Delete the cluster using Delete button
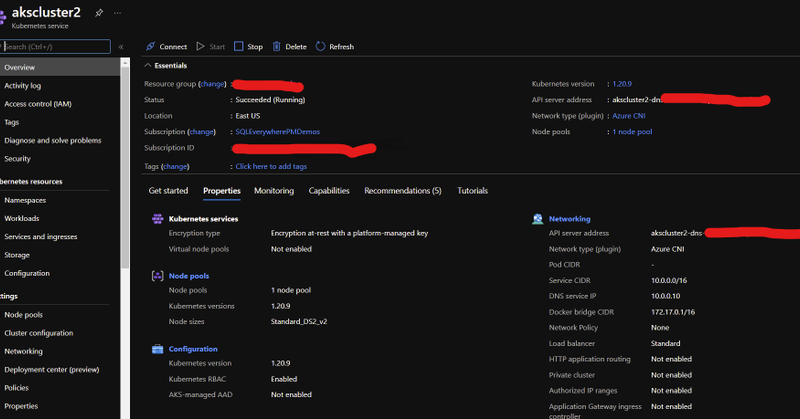The width and height of the screenshot is (800, 419). [x=289, y=46]
